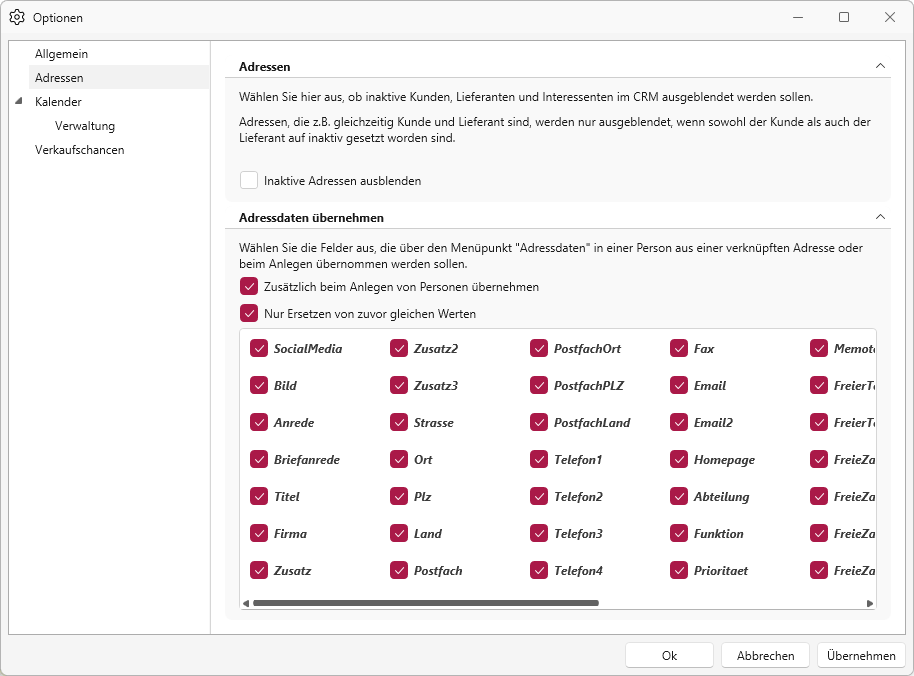Collapse the Adressen section chevron

point(880,66)
